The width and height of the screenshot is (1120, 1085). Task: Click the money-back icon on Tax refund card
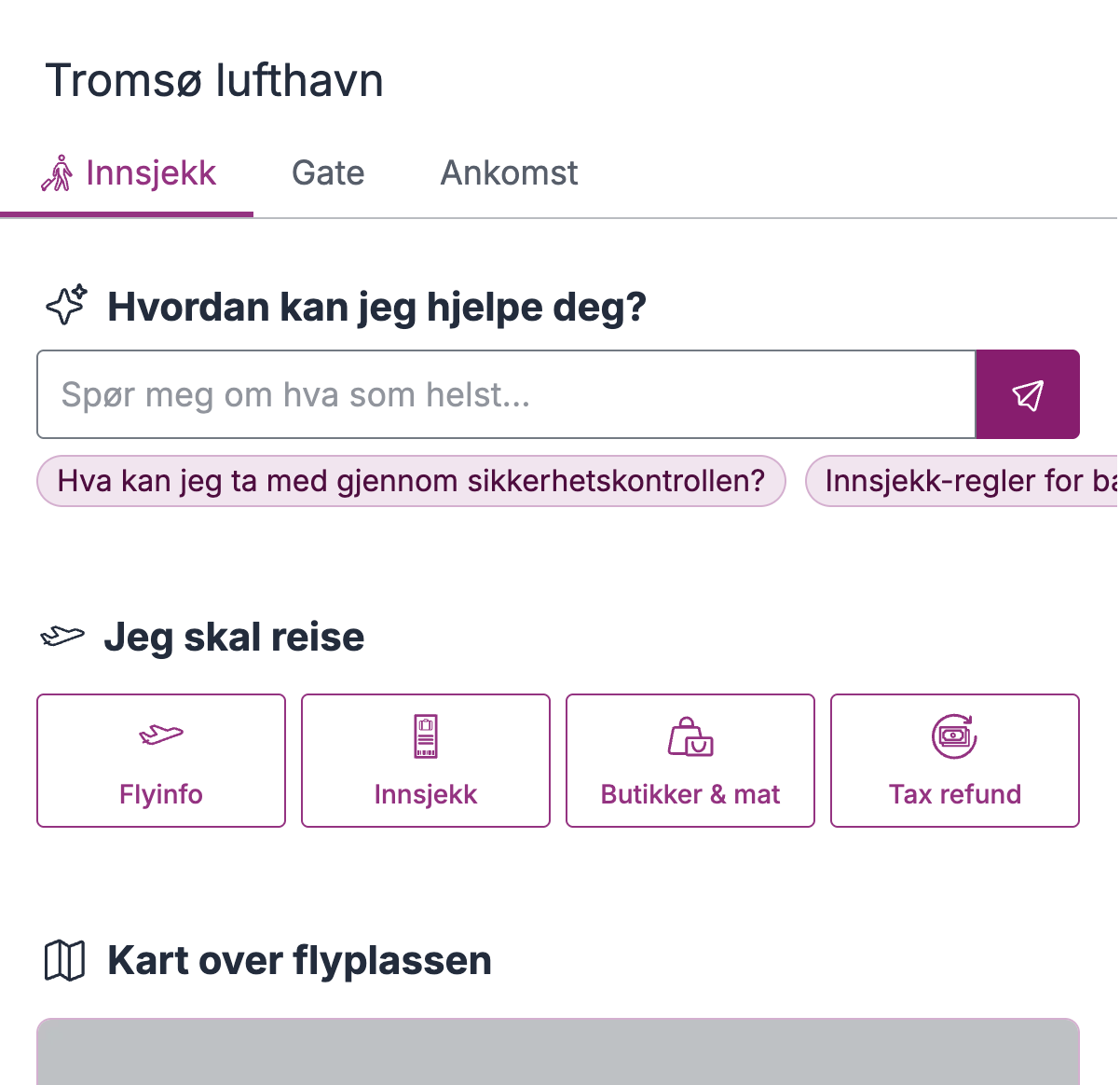954,736
